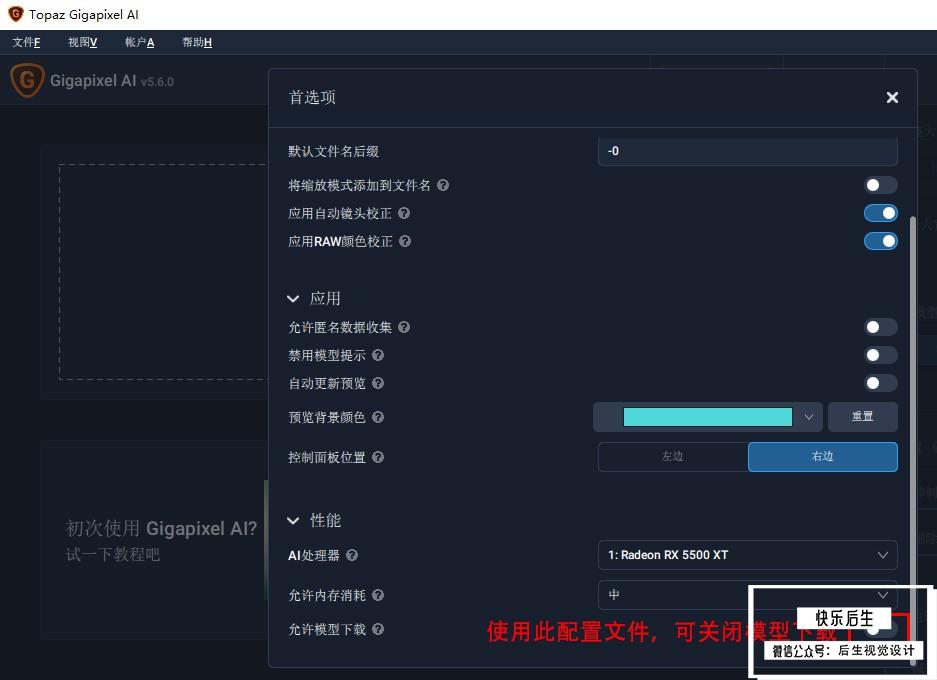Click the Topaz title bar app icon
The height and width of the screenshot is (680, 937).
16,14
